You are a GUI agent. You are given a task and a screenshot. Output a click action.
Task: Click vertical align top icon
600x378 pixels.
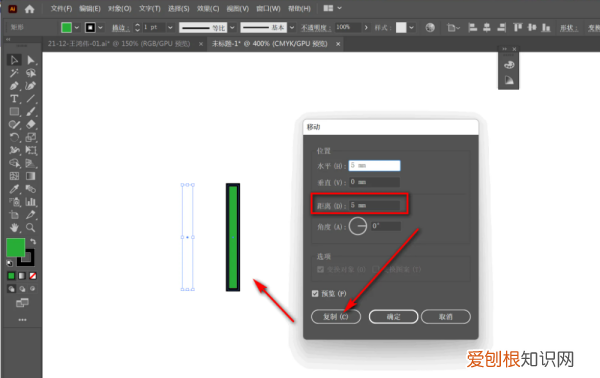[x=517, y=28]
